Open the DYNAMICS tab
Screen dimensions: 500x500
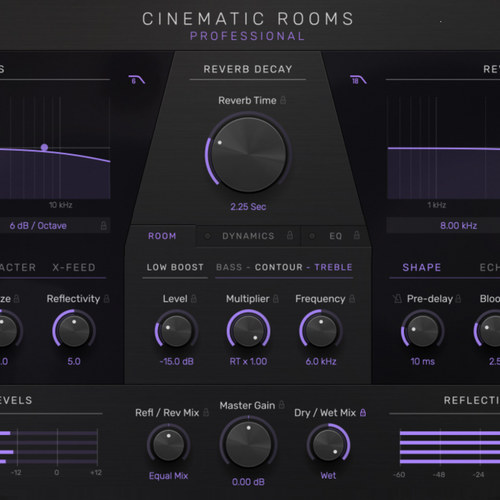click(x=248, y=236)
